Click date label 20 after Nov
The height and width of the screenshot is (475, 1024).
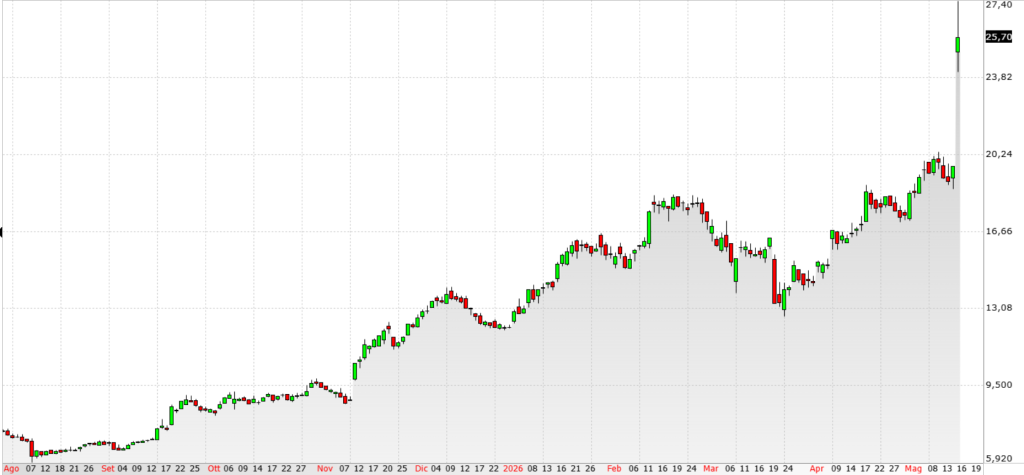[387, 468]
